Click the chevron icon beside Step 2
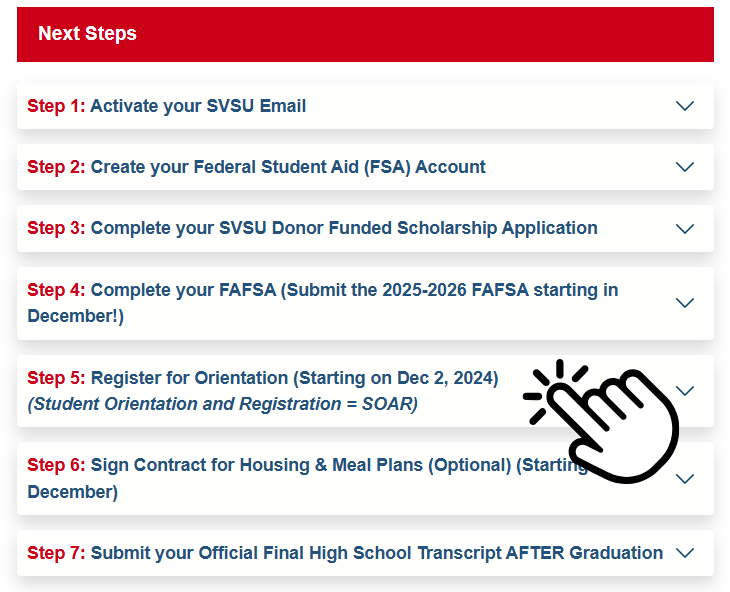The height and width of the screenshot is (592, 730). pyautogui.click(x=685, y=167)
